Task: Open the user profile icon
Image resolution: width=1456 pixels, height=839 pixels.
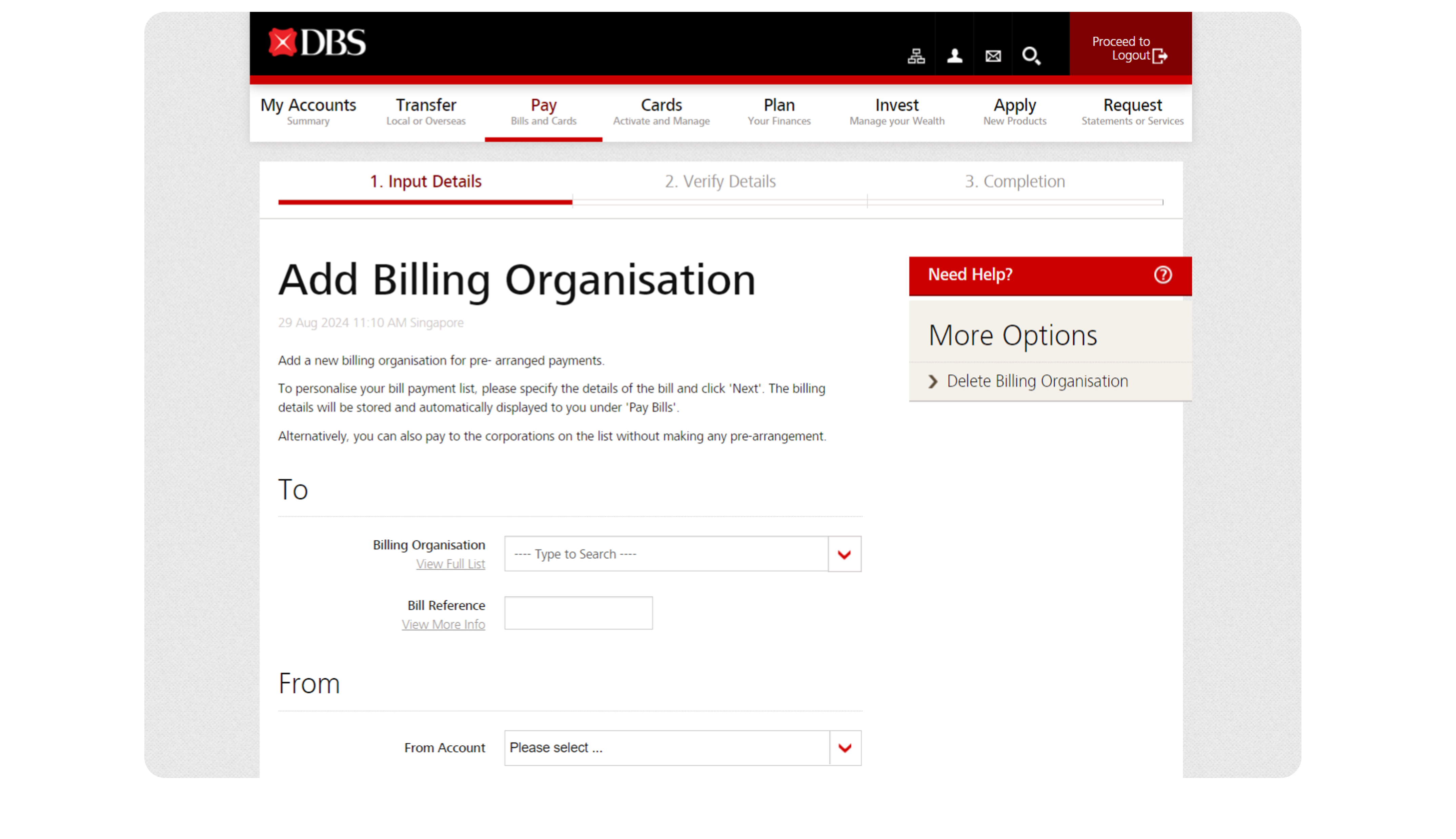Action: tap(954, 56)
